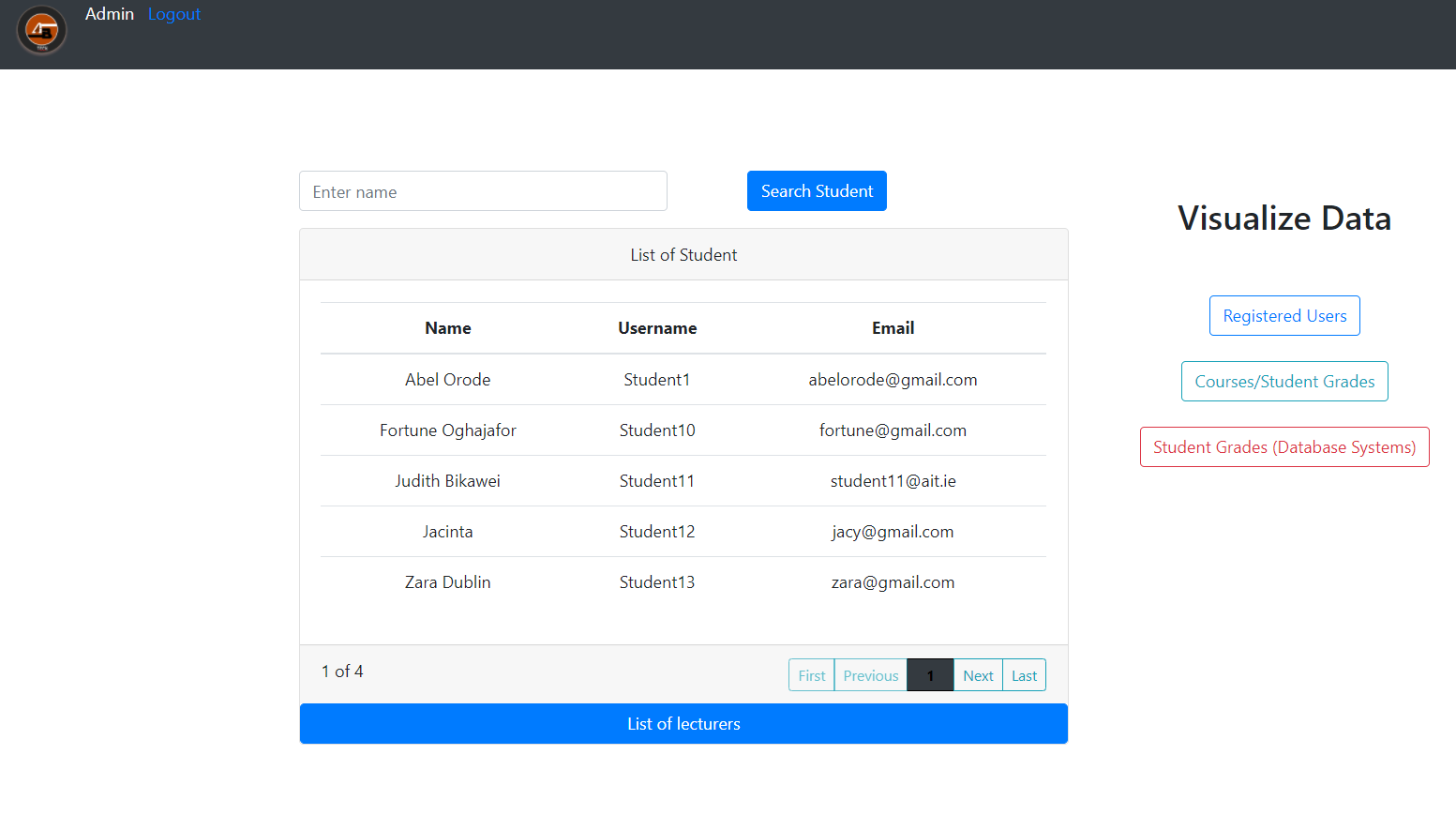Click the Search Student button

coord(816,190)
